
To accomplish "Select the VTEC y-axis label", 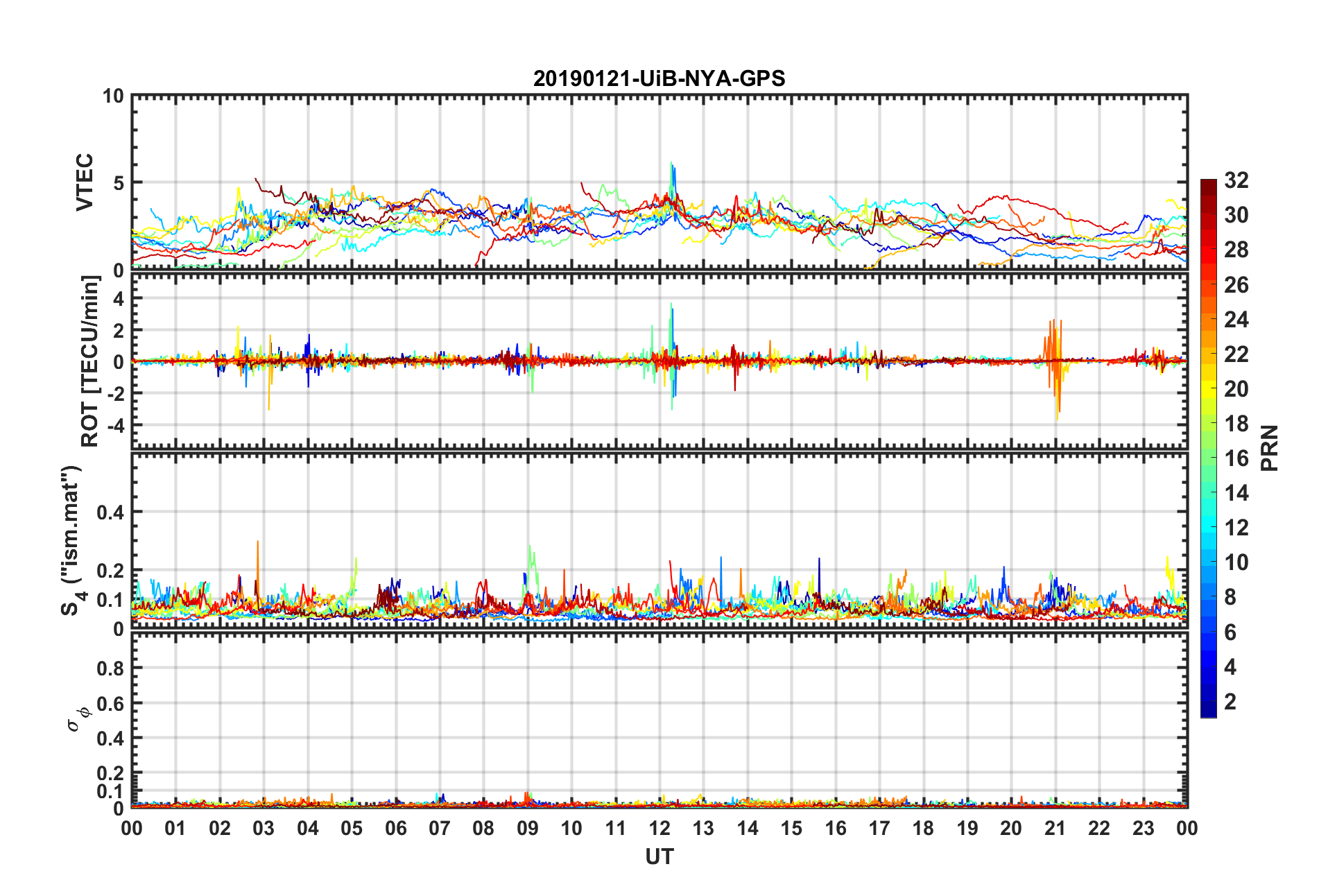I will click(85, 182).
